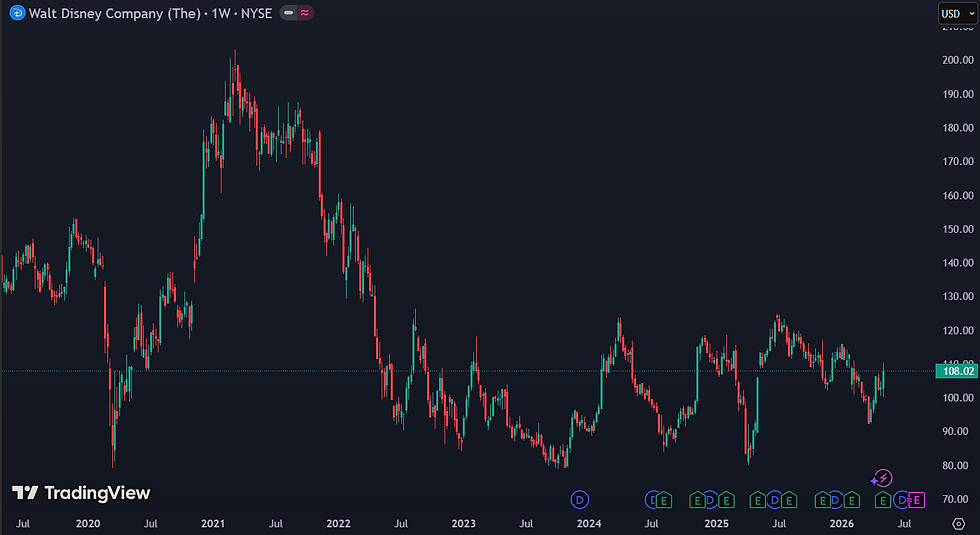Click the 108.02 current price label
Image resolution: width=980 pixels, height=535 pixels.
956,371
